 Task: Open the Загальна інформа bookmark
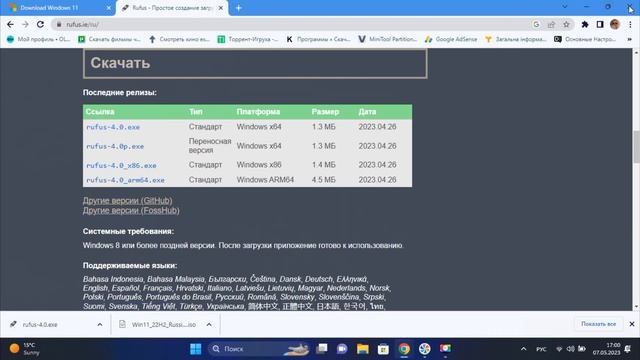tap(516, 39)
